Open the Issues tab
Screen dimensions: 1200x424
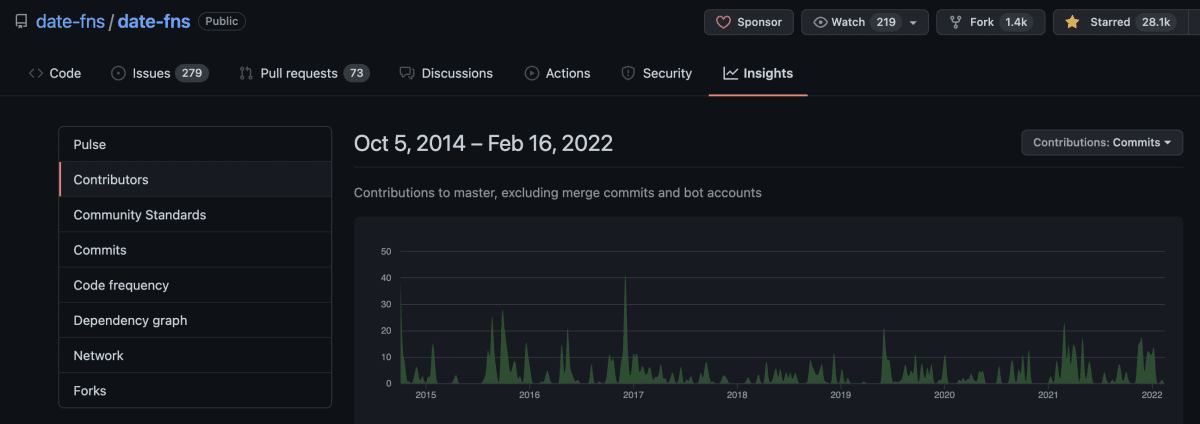point(160,73)
